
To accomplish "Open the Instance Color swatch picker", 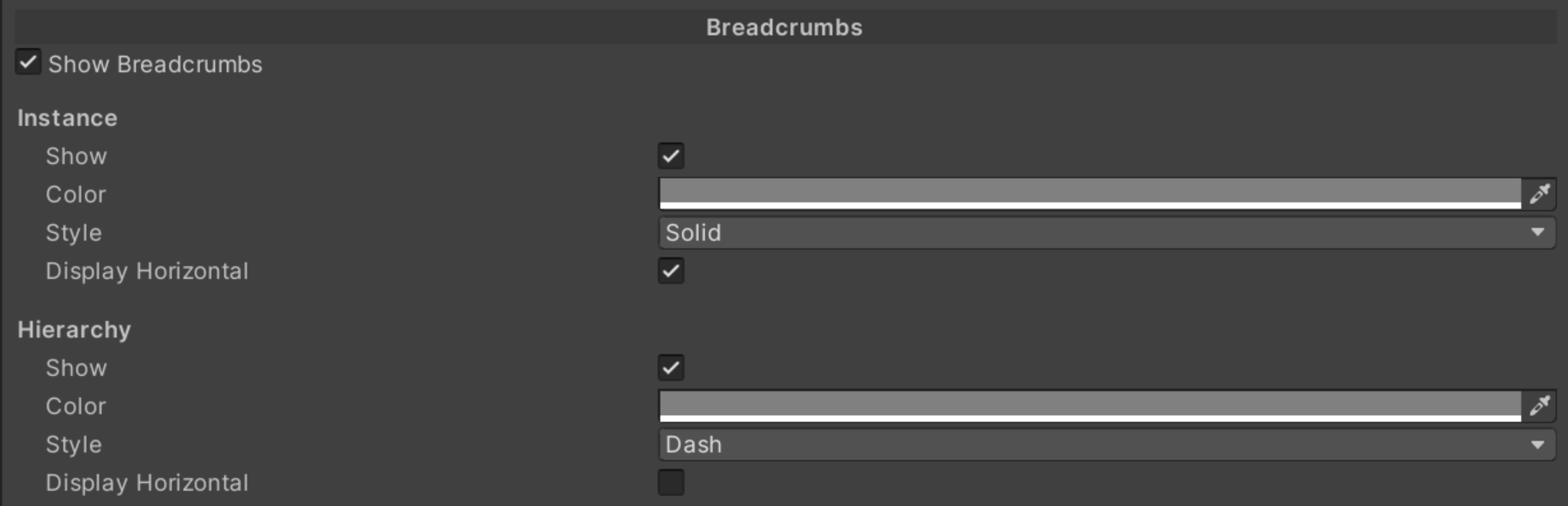I will 1088,193.
